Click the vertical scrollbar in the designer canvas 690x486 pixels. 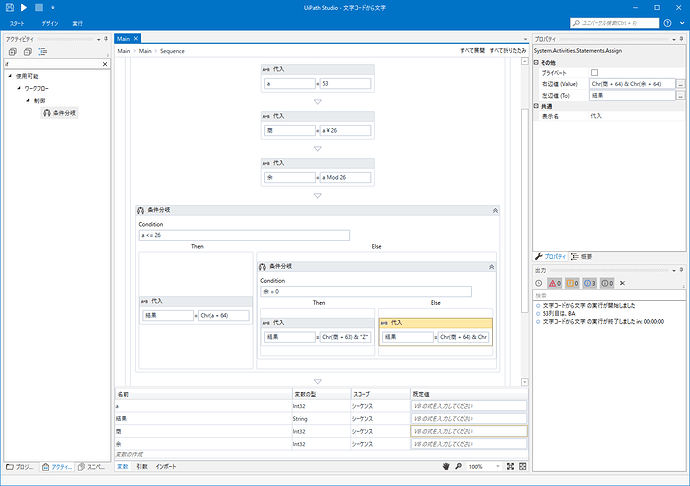(525, 210)
